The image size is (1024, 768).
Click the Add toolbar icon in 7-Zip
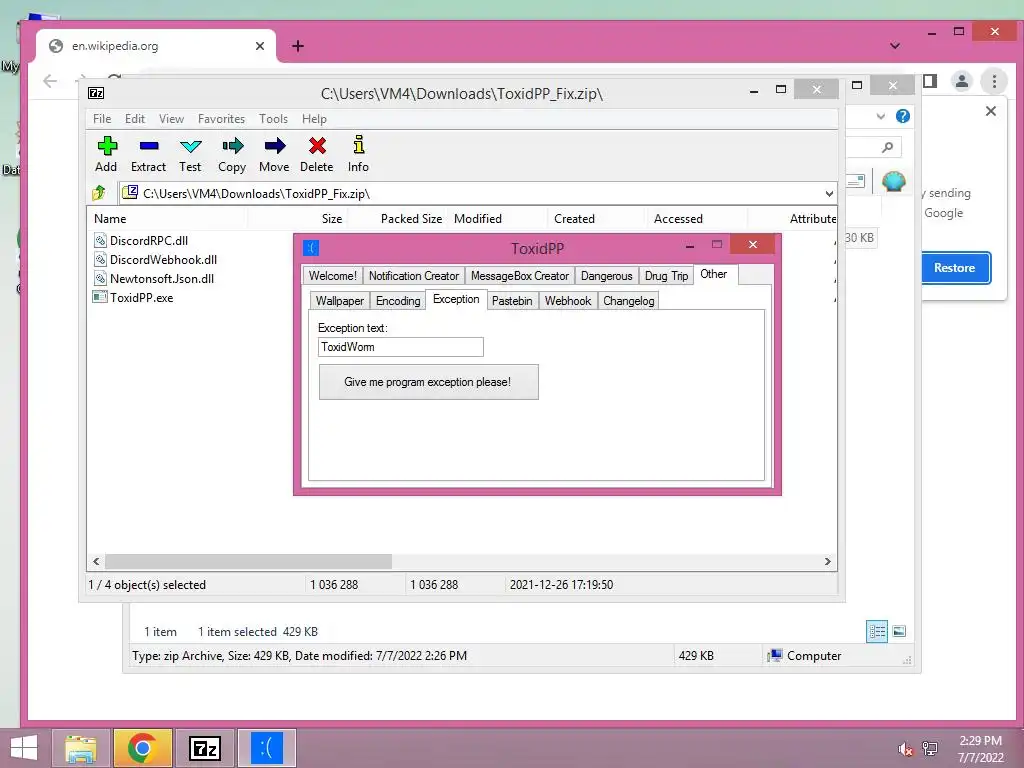click(x=107, y=145)
